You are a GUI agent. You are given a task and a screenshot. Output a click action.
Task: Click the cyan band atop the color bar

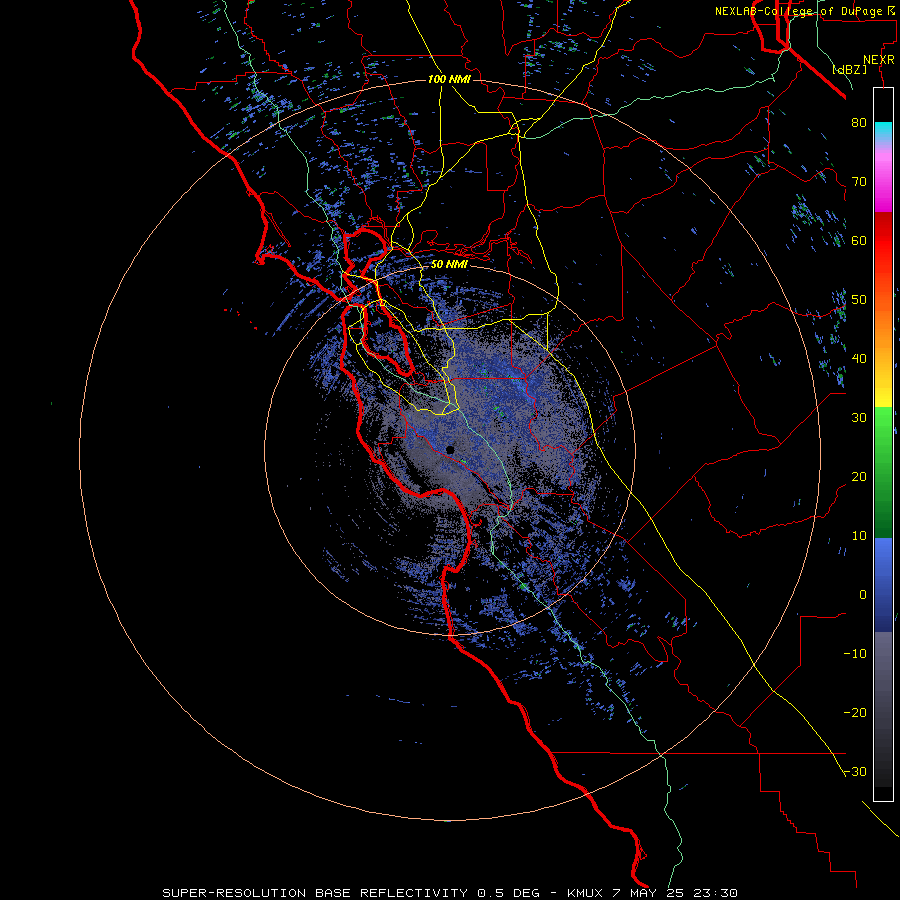pyautogui.click(x=883, y=131)
